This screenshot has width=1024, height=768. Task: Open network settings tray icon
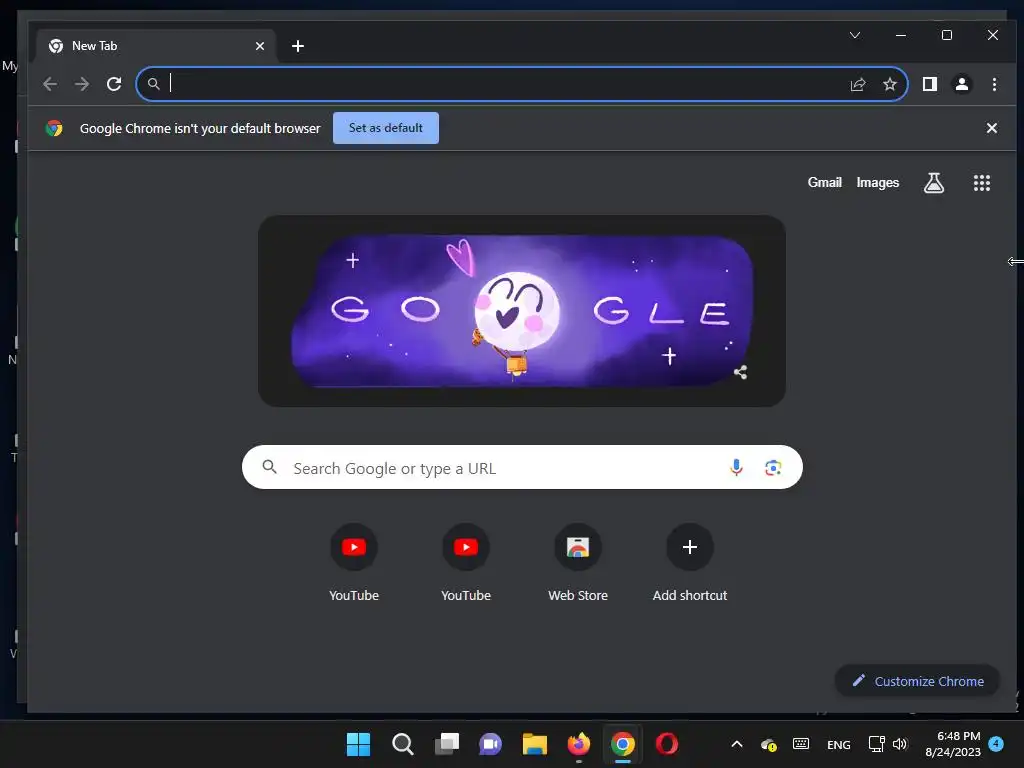point(876,744)
